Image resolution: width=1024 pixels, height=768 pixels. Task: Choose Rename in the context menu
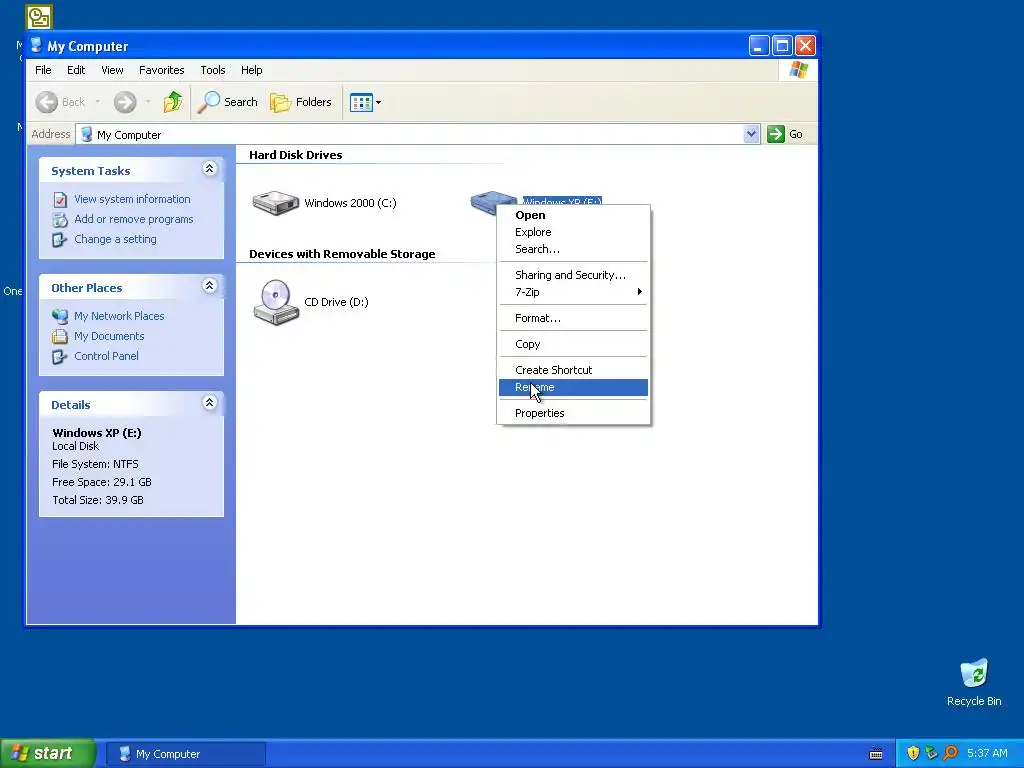point(573,387)
